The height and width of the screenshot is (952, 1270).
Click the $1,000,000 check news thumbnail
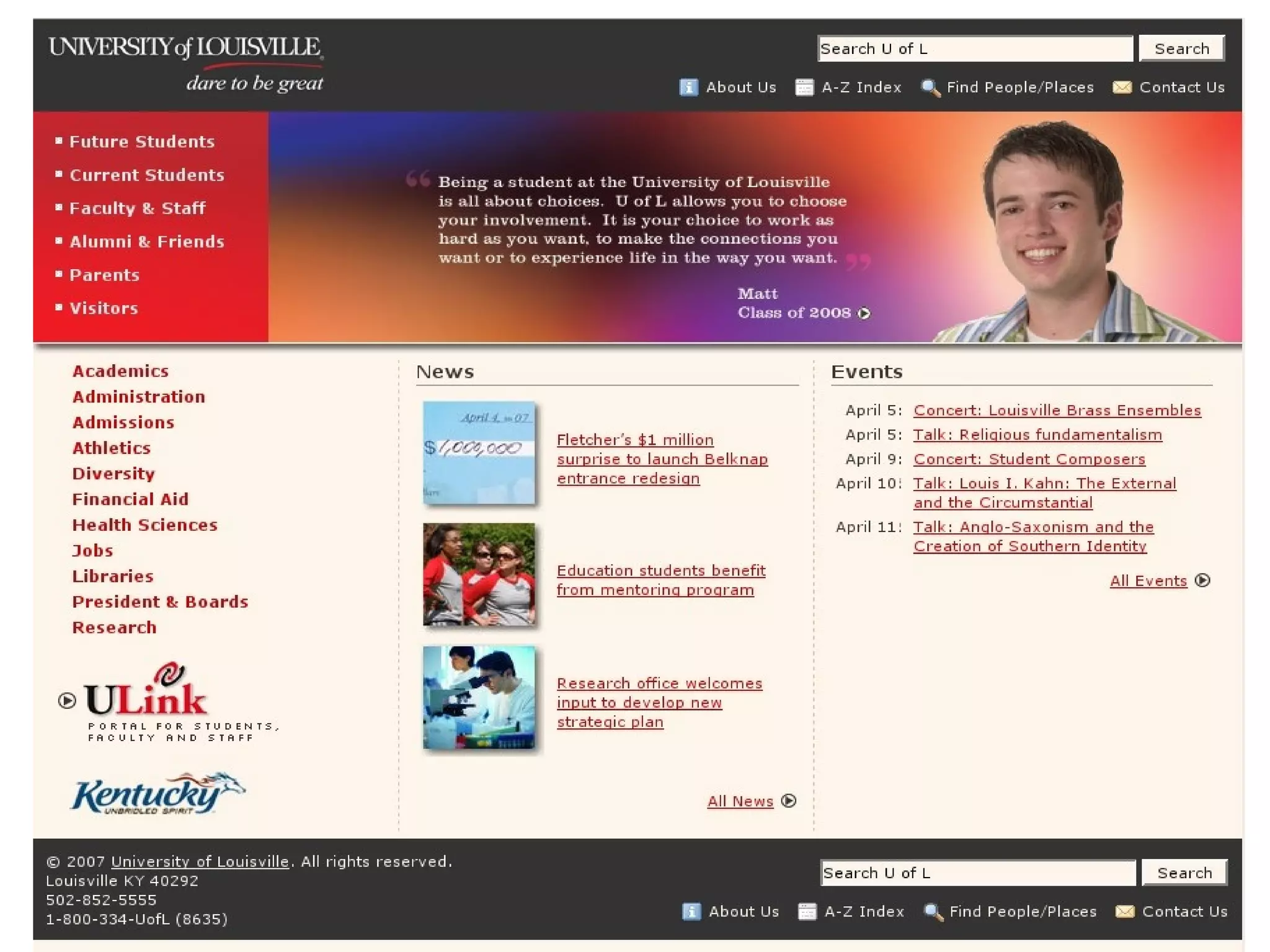pyautogui.click(x=479, y=453)
